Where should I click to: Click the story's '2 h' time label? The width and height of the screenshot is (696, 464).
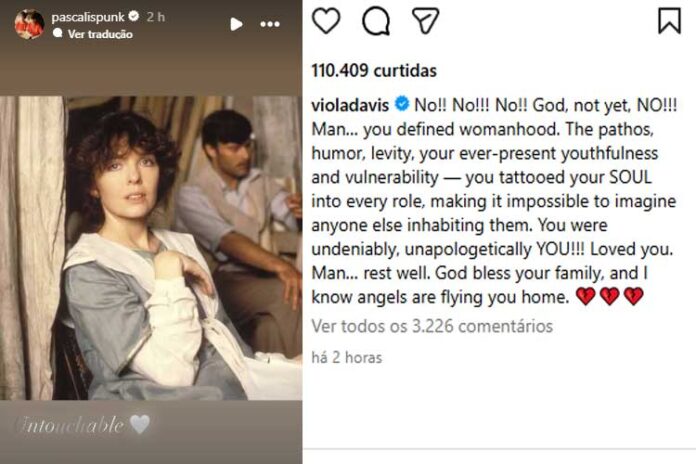click(154, 17)
